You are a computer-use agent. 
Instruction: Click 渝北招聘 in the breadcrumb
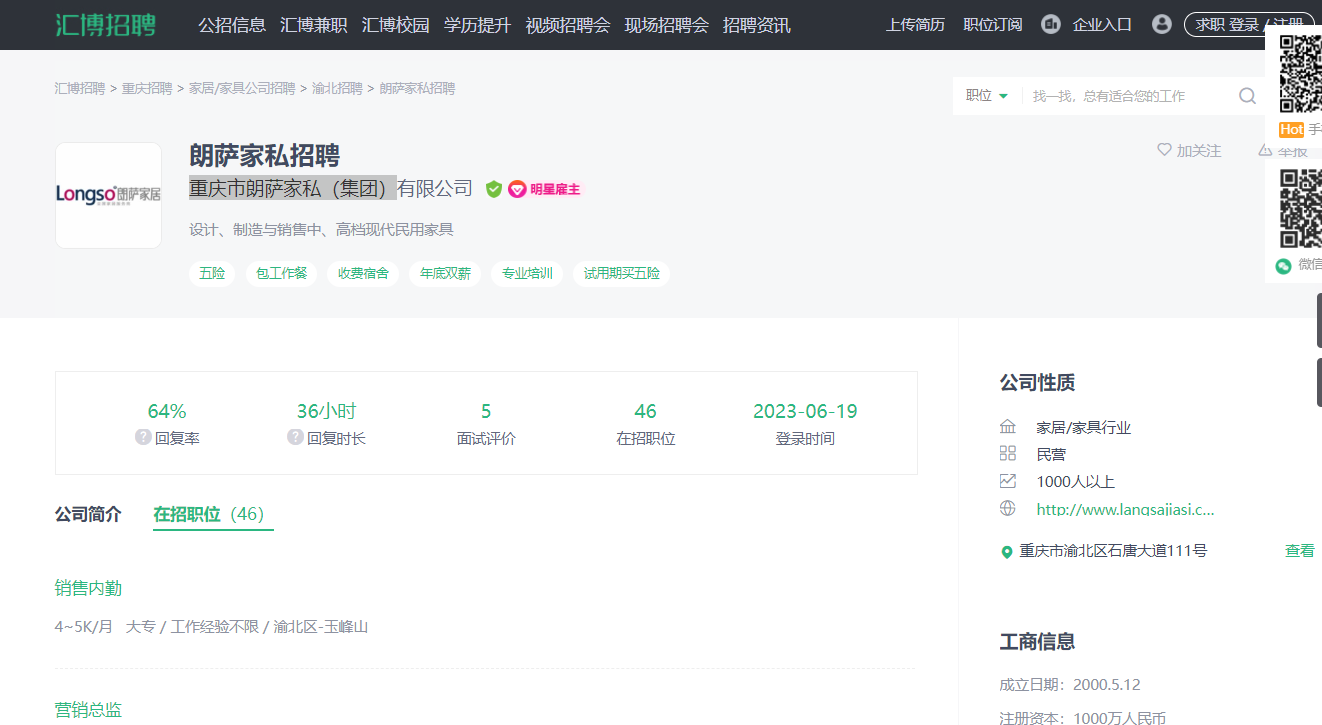click(337, 88)
